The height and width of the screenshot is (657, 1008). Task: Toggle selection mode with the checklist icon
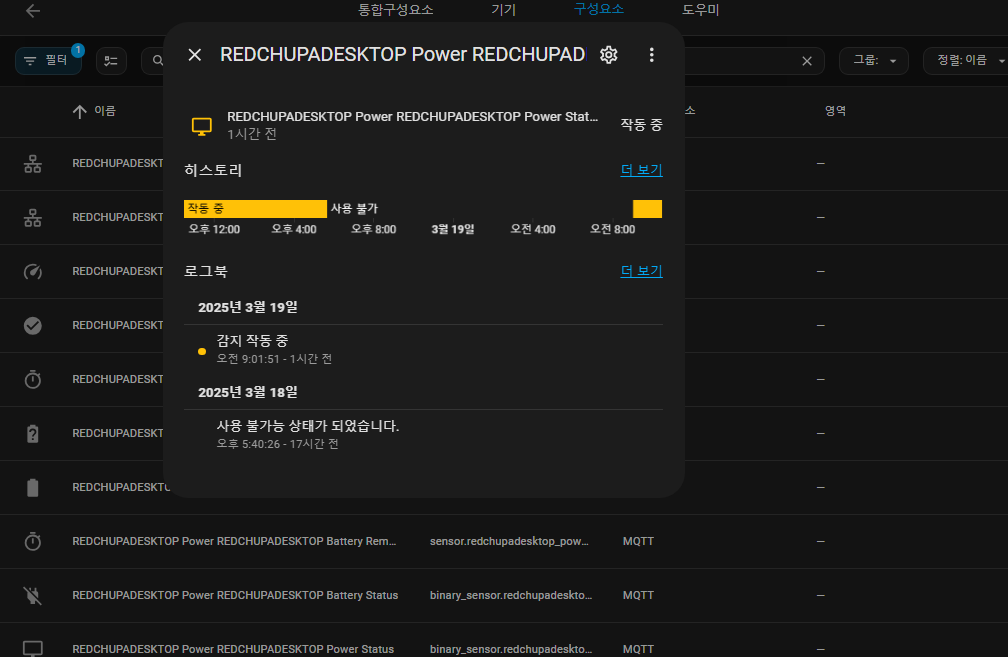coord(111,61)
